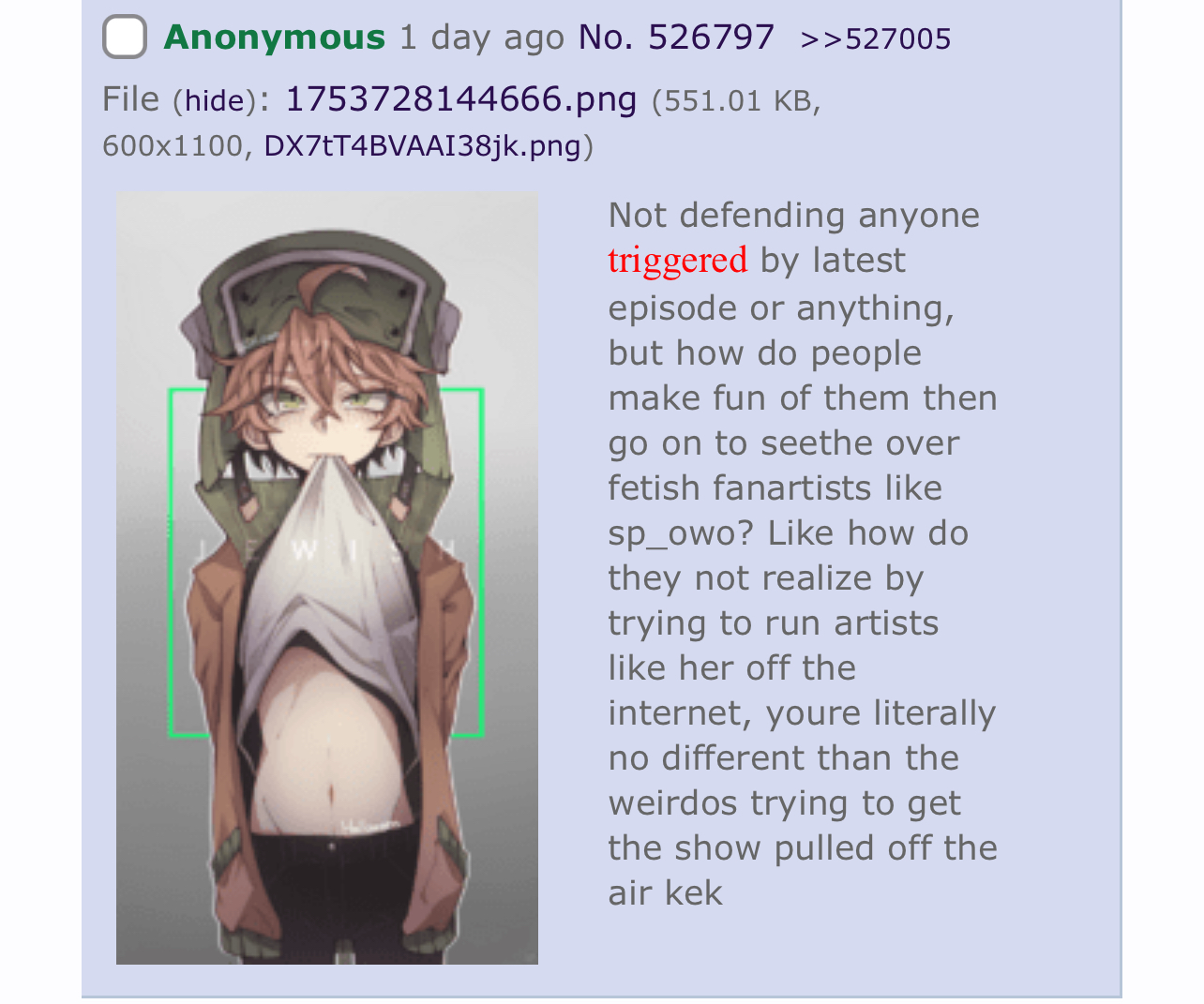Viewport: 1204px width, 1004px height.
Task: Follow the >>527005 reply backlink
Action: coord(876,39)
